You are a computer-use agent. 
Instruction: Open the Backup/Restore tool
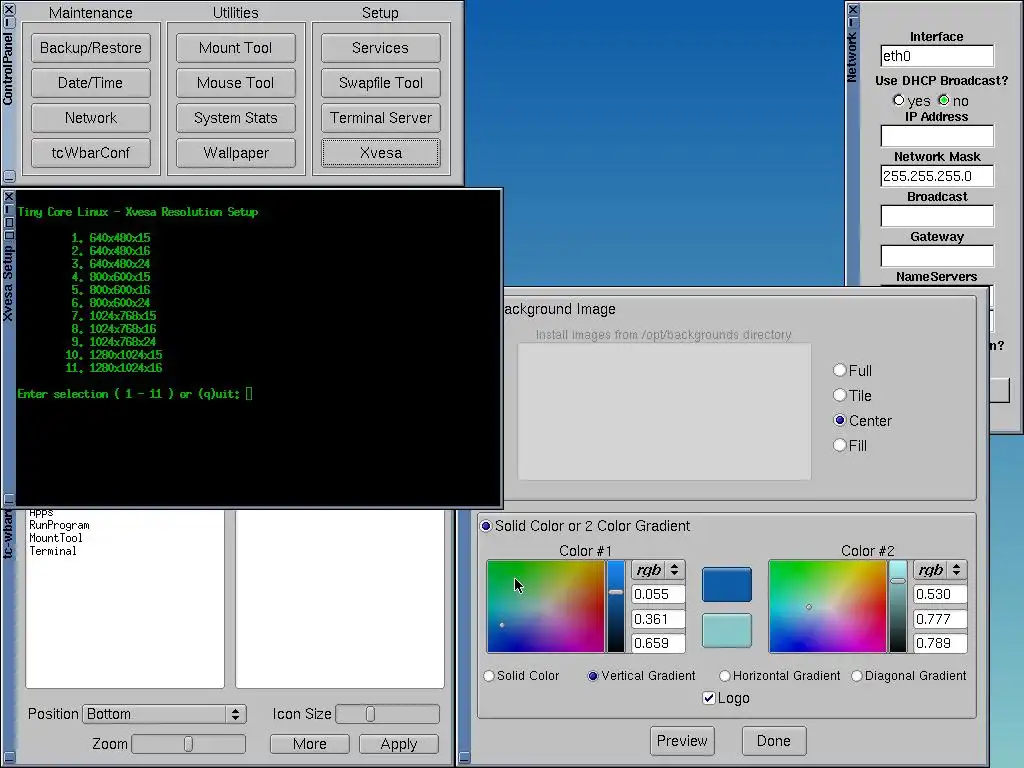click(91, 48)
